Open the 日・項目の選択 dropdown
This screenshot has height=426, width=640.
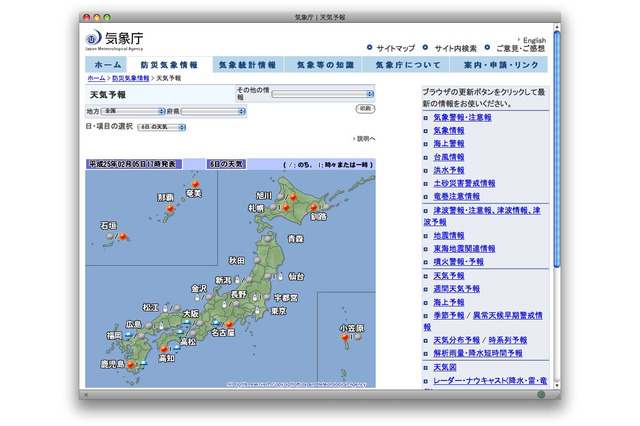pos(161,128)
